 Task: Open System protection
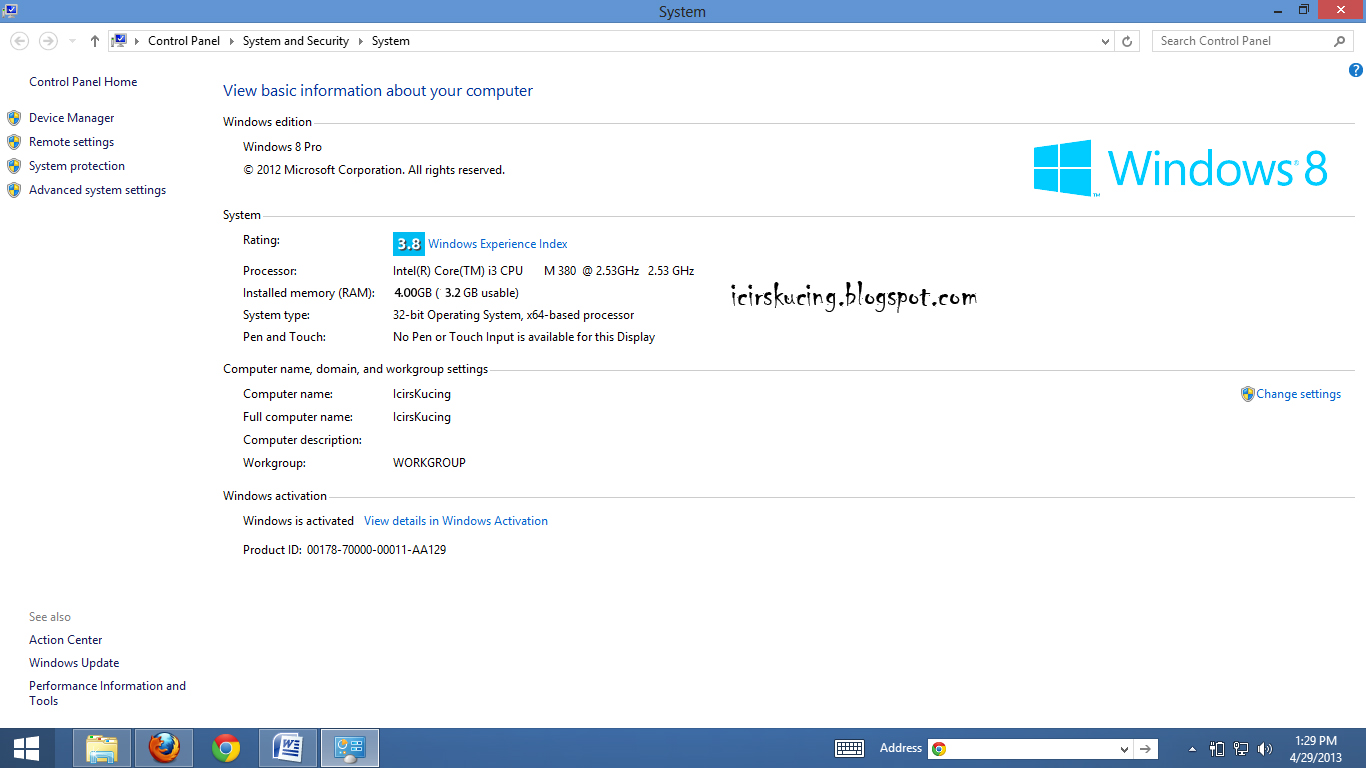click(x=77, y=166)
